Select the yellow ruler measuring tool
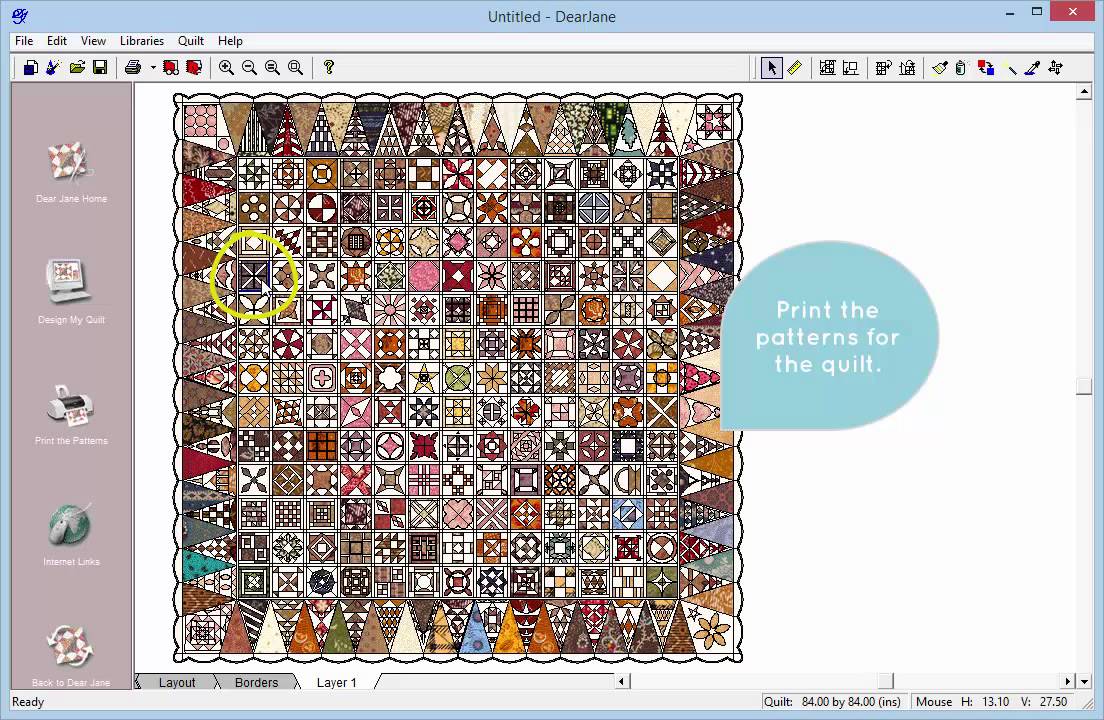This screenshot has width=1104, height=720. point(795,68)
